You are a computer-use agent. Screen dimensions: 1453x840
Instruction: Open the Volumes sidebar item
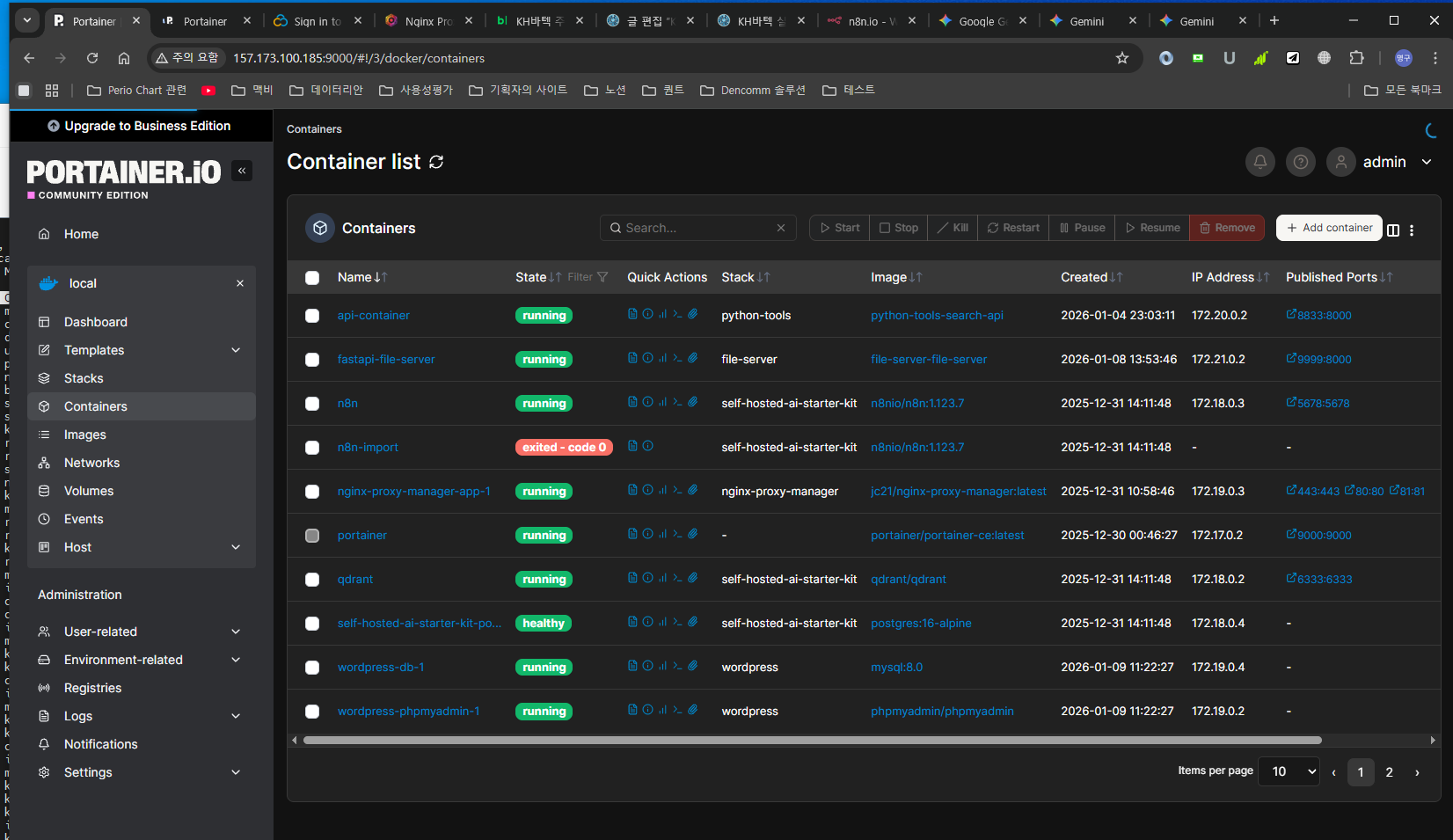[x=88, y=491]
